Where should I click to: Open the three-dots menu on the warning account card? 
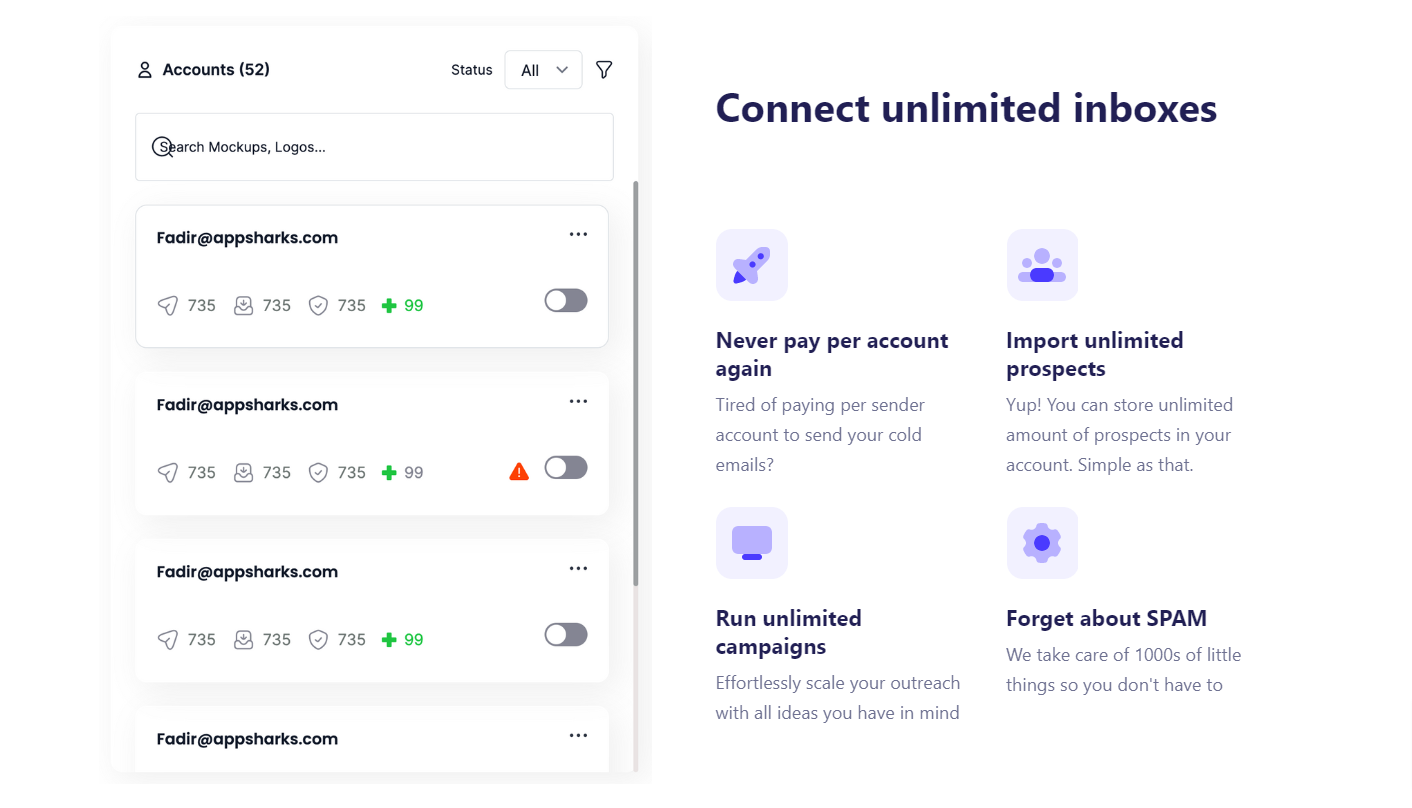578,401
